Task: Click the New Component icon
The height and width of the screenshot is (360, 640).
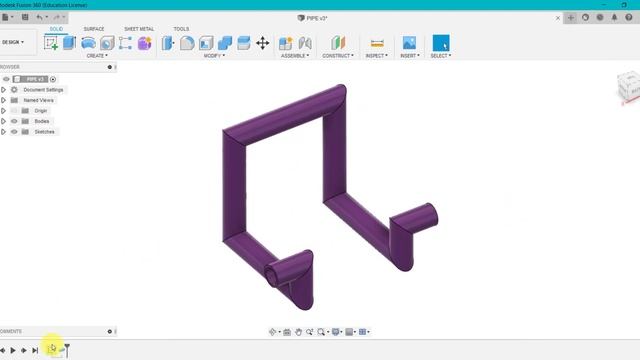Action: [286, 43]
